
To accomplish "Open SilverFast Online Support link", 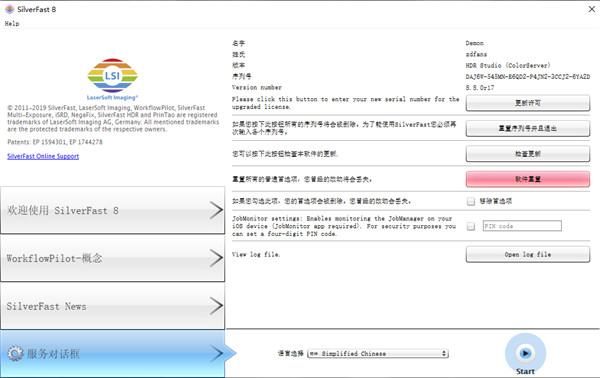I will (43, 156).
